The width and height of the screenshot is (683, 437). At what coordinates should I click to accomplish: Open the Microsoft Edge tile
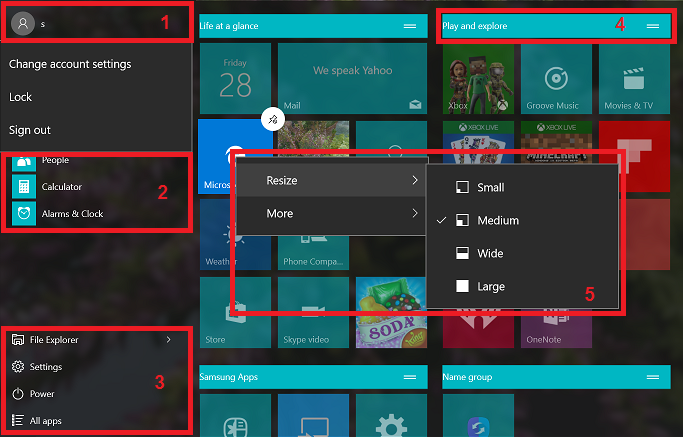point(217,157)
